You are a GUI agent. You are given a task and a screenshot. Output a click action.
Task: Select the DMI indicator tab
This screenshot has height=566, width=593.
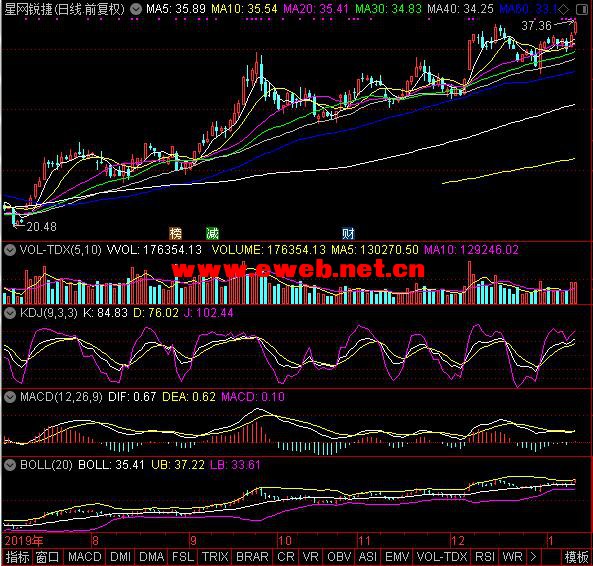tap(121, 557)
